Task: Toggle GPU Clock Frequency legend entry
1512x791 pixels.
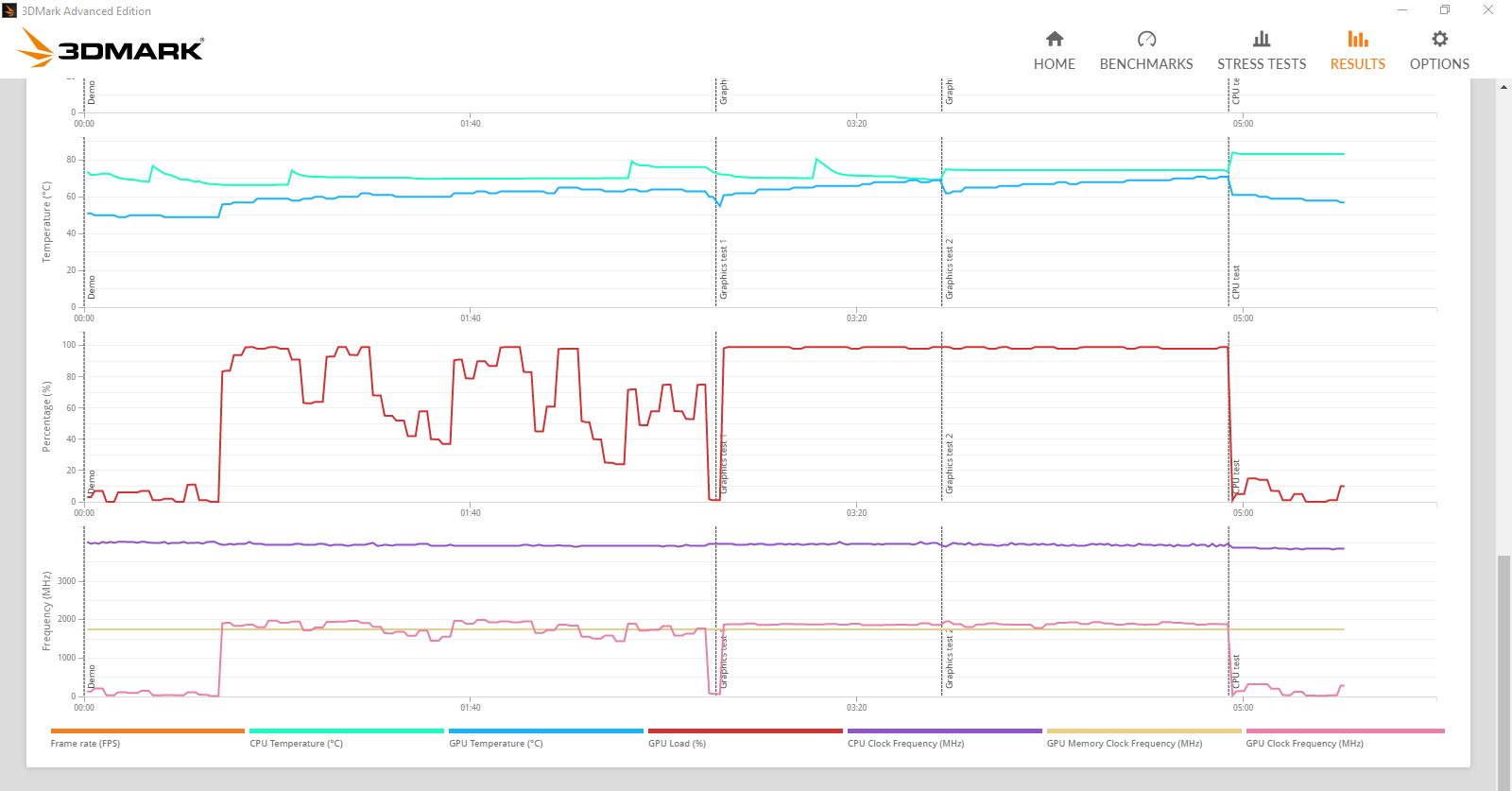Action: (1304, 744)
